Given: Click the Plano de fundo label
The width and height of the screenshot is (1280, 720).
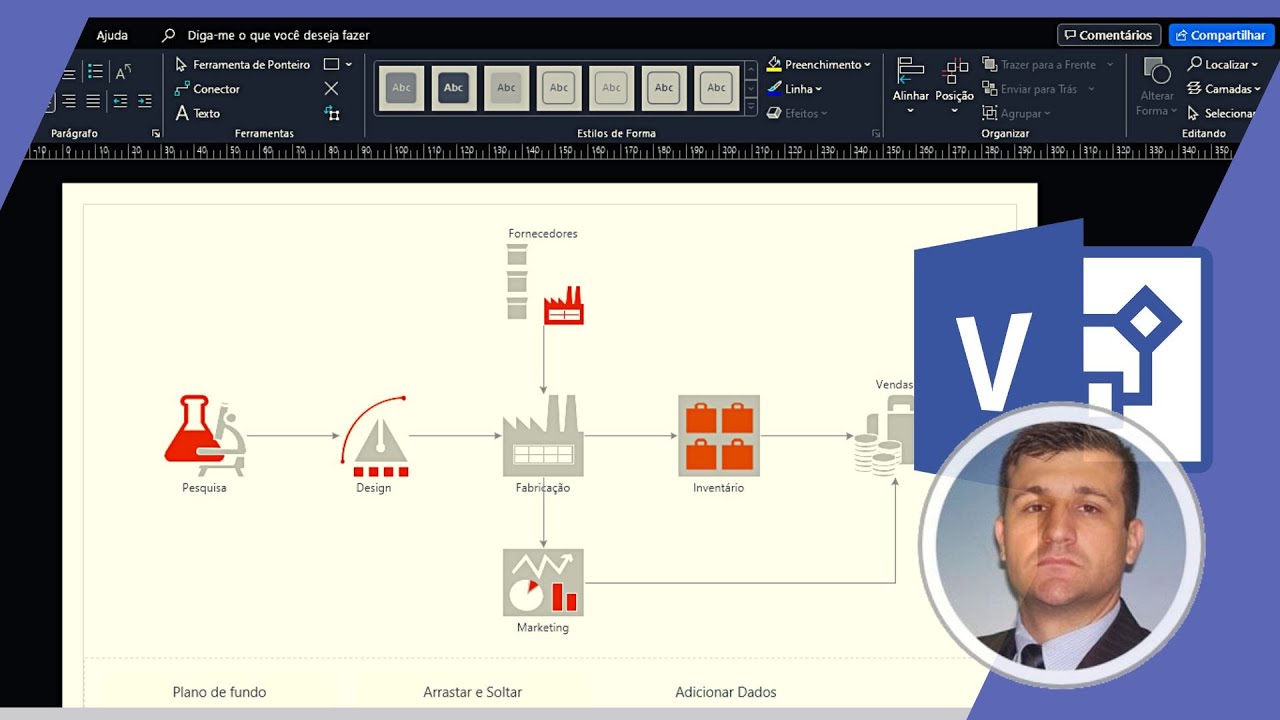Looking at the screenshot, I should coord(219,692).
